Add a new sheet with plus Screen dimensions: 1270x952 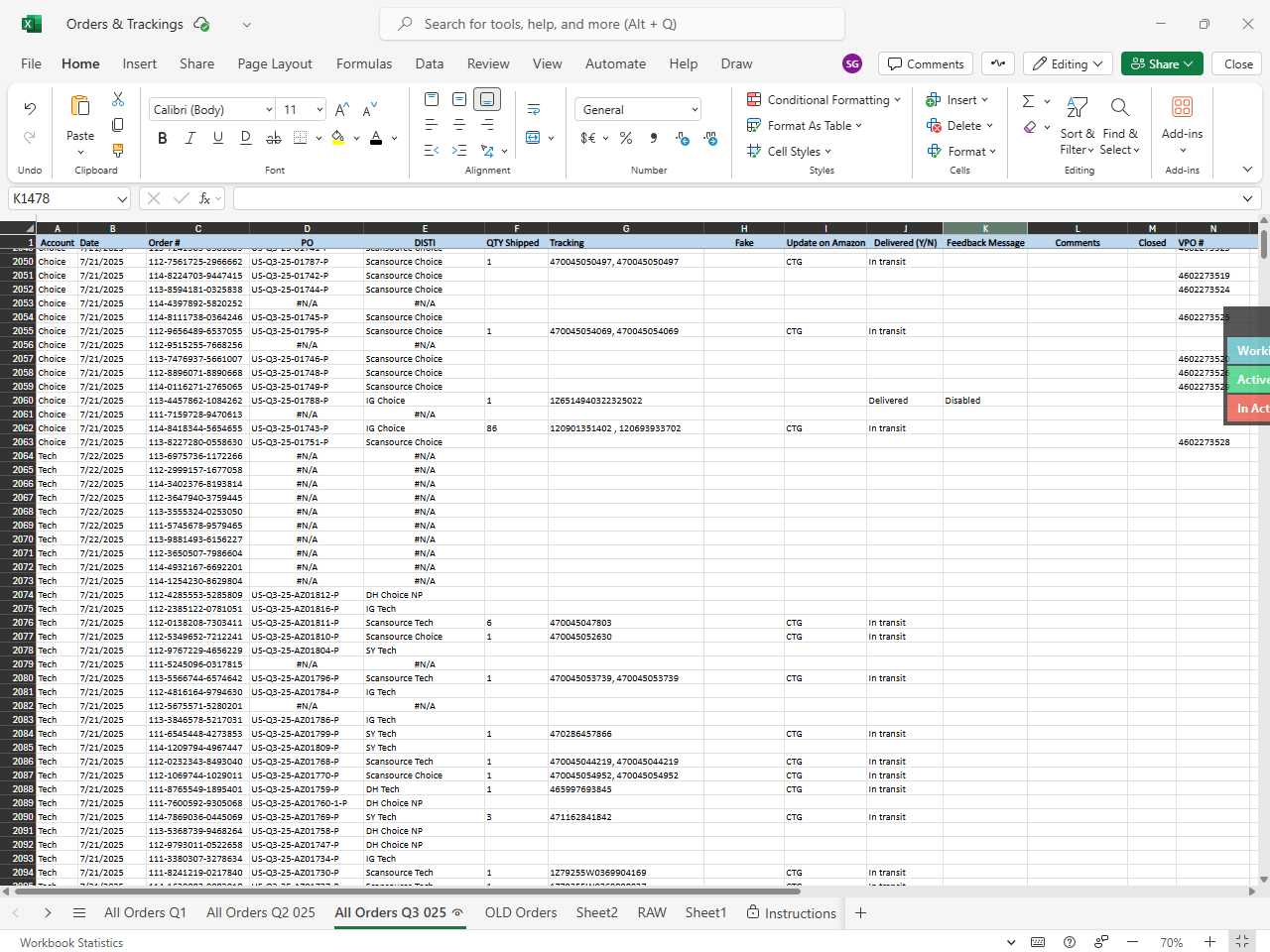click(860, 912)
